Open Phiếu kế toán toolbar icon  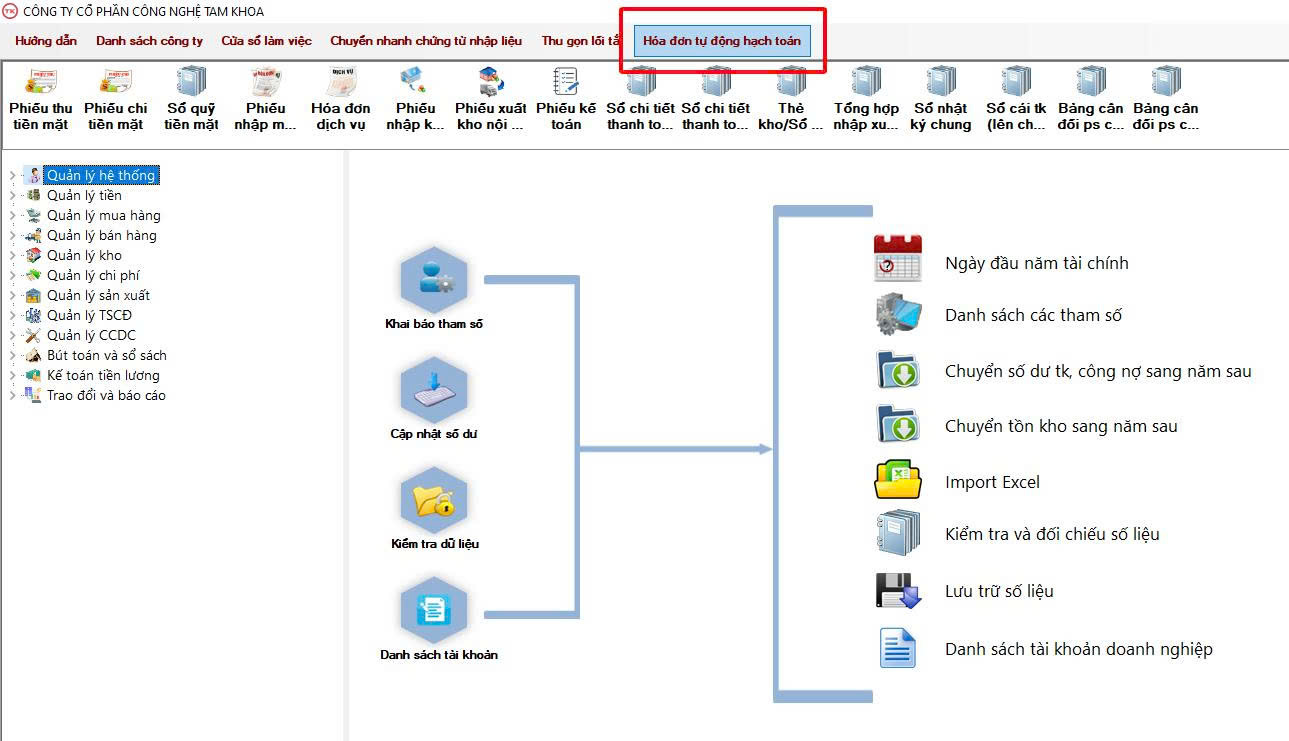(x=566, y=82)
